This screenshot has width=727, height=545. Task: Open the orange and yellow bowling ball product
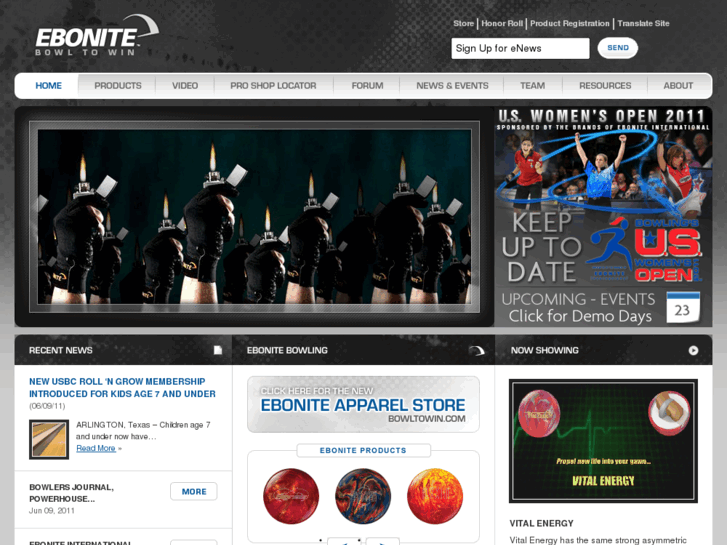435,496
